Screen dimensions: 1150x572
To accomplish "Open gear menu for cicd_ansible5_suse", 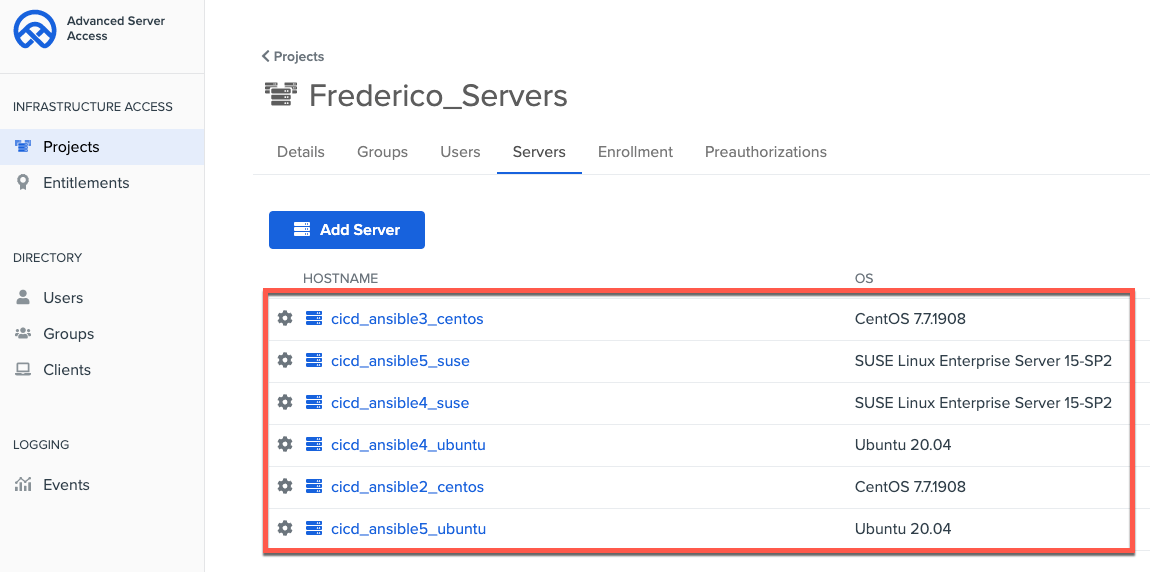I will [285, 361].
